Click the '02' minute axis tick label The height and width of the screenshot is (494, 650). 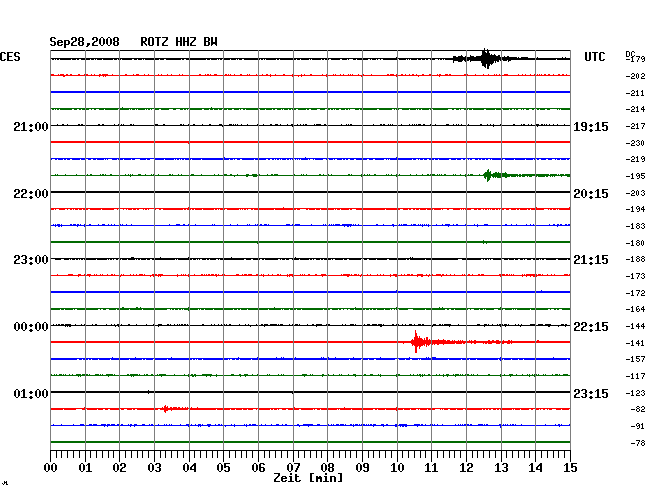coord(119,468)
